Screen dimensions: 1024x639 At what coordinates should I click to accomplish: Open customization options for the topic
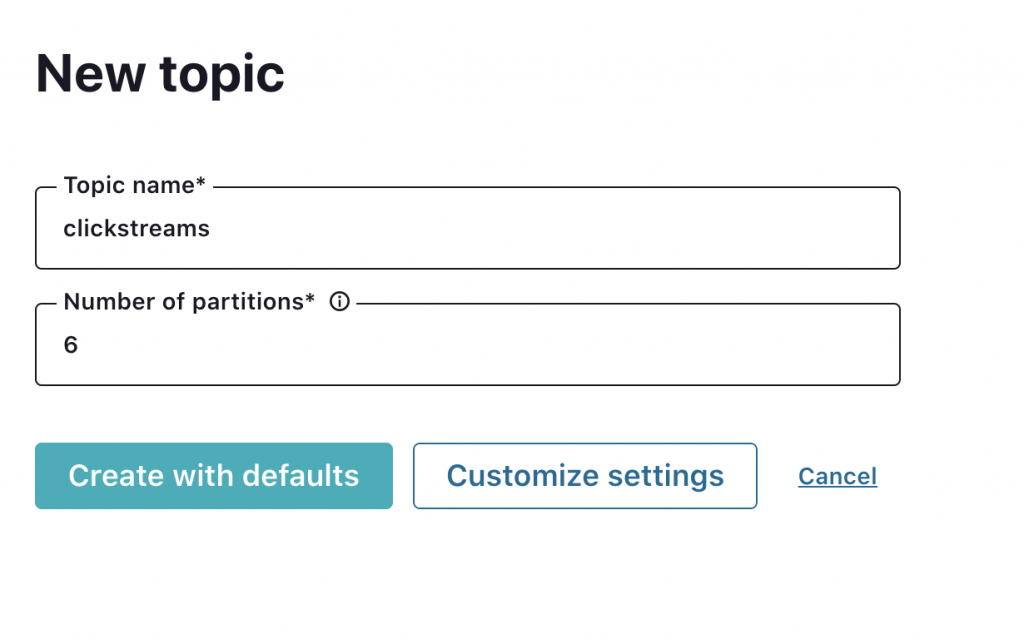point(585,476)
